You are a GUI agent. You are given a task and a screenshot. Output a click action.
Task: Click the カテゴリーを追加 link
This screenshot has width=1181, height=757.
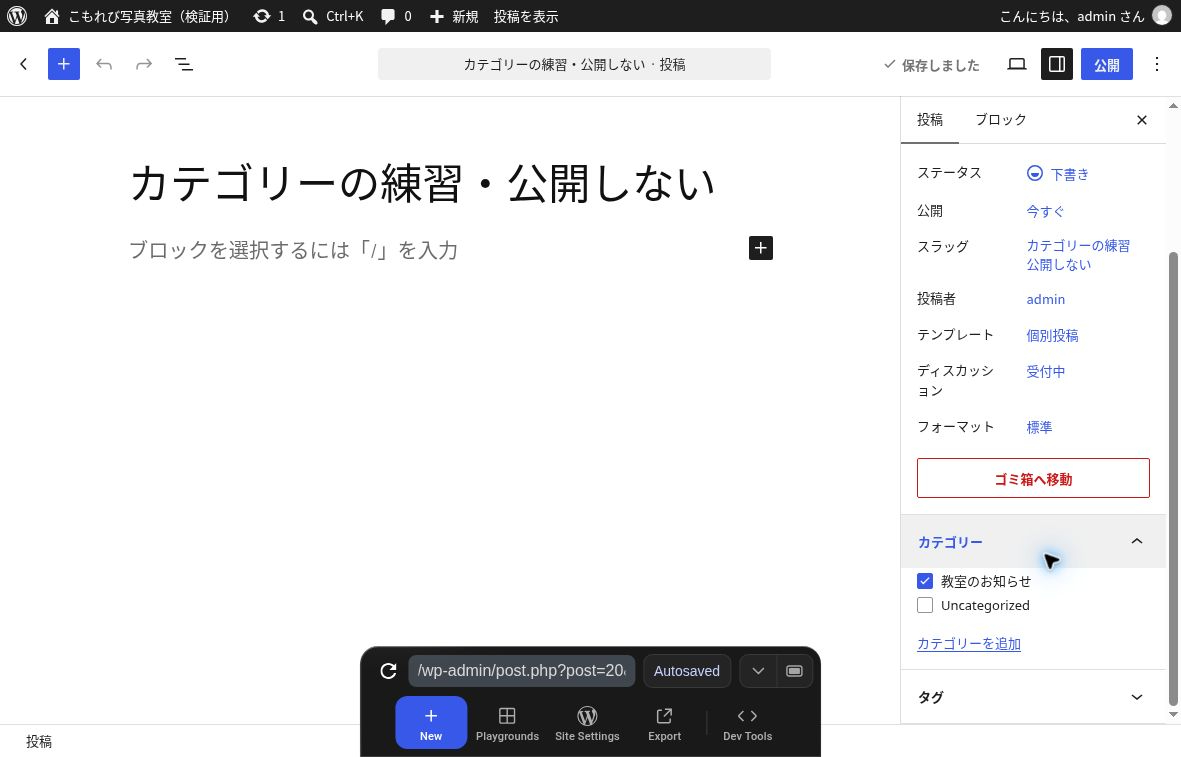[969, 644]
